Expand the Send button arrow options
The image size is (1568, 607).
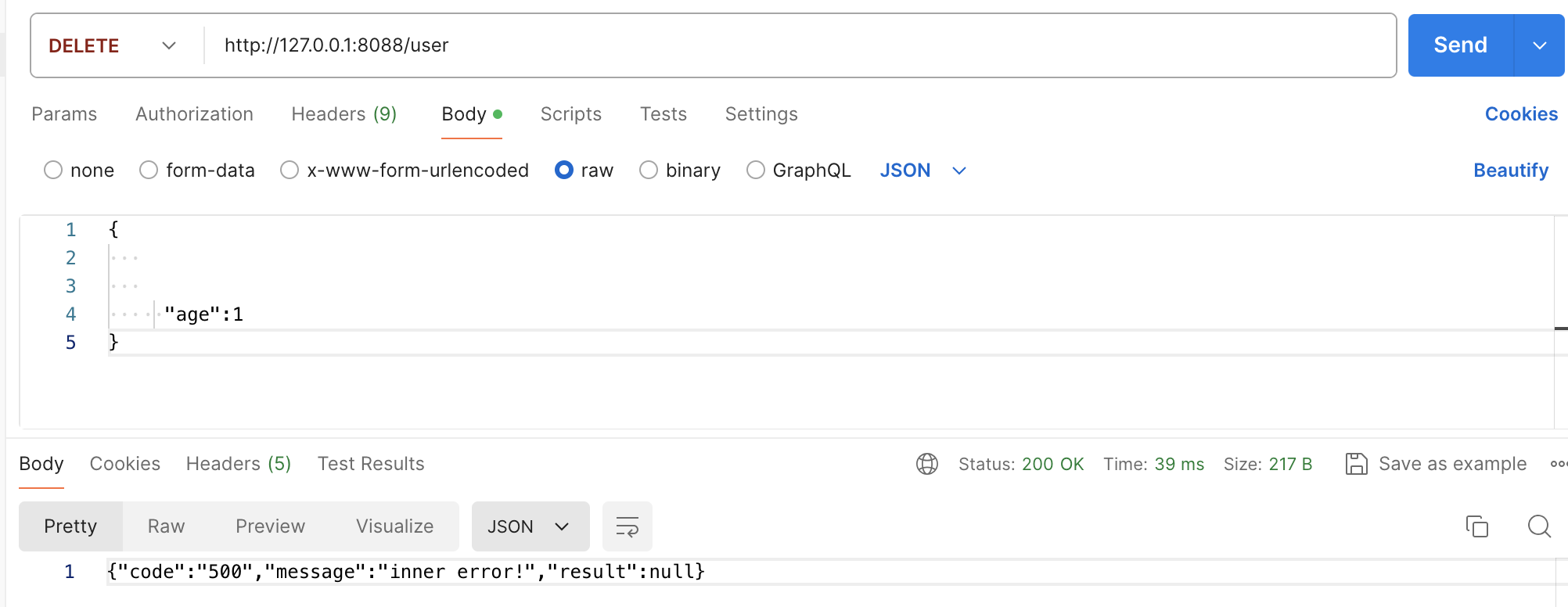coord(1539,45)
